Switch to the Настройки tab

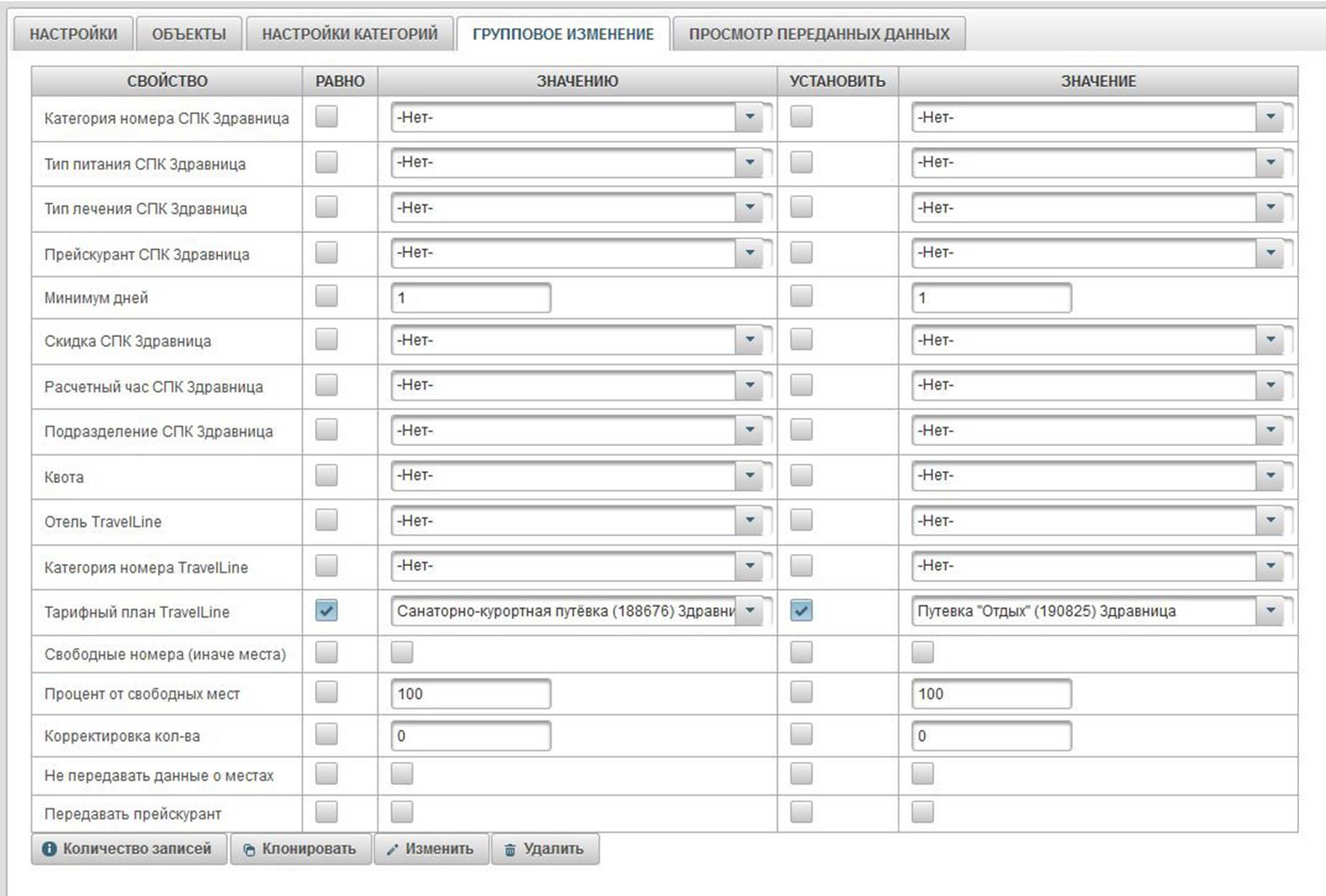[73, 35]
